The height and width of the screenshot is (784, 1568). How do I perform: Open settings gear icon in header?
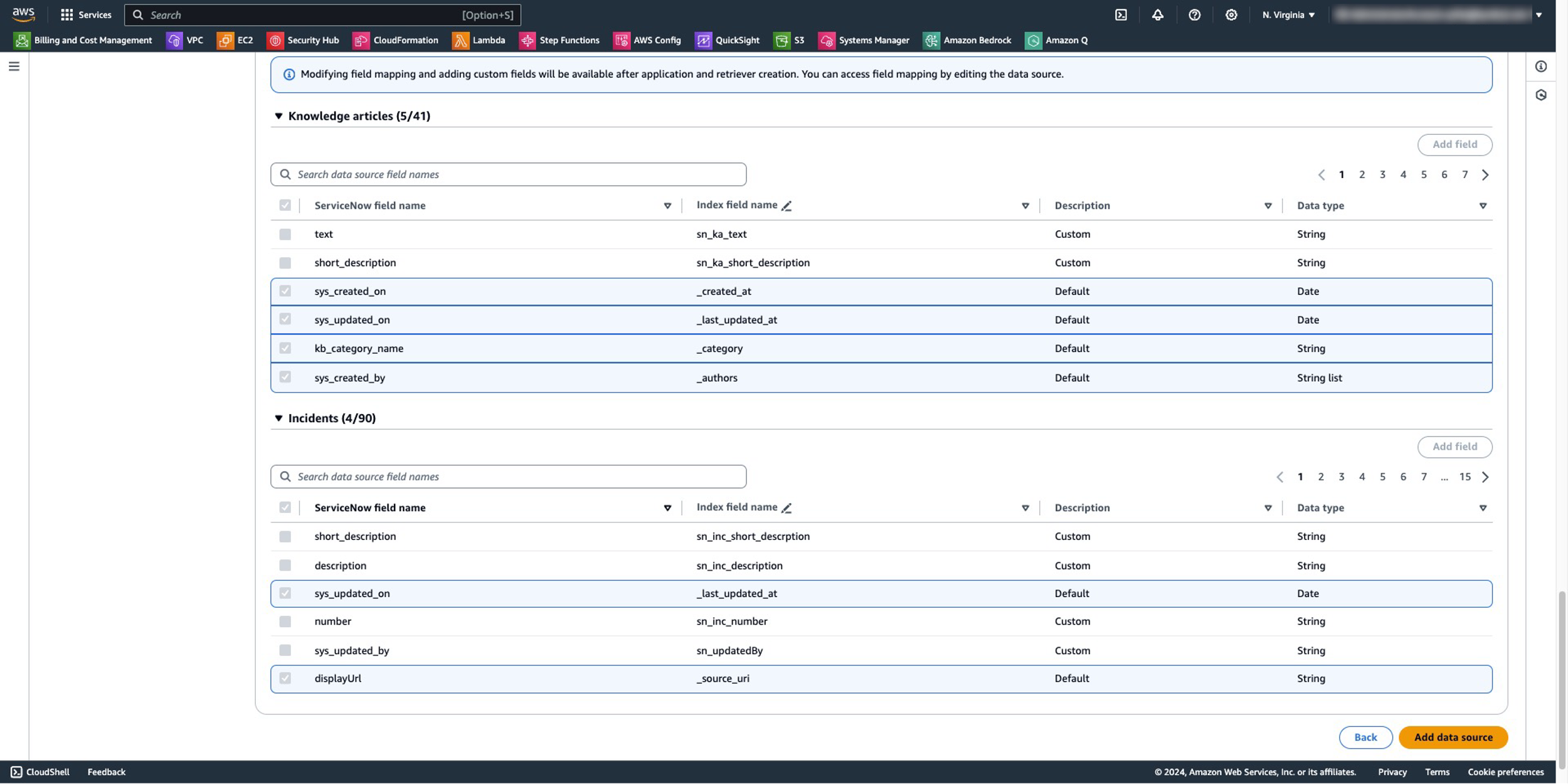pos(1231,15)
